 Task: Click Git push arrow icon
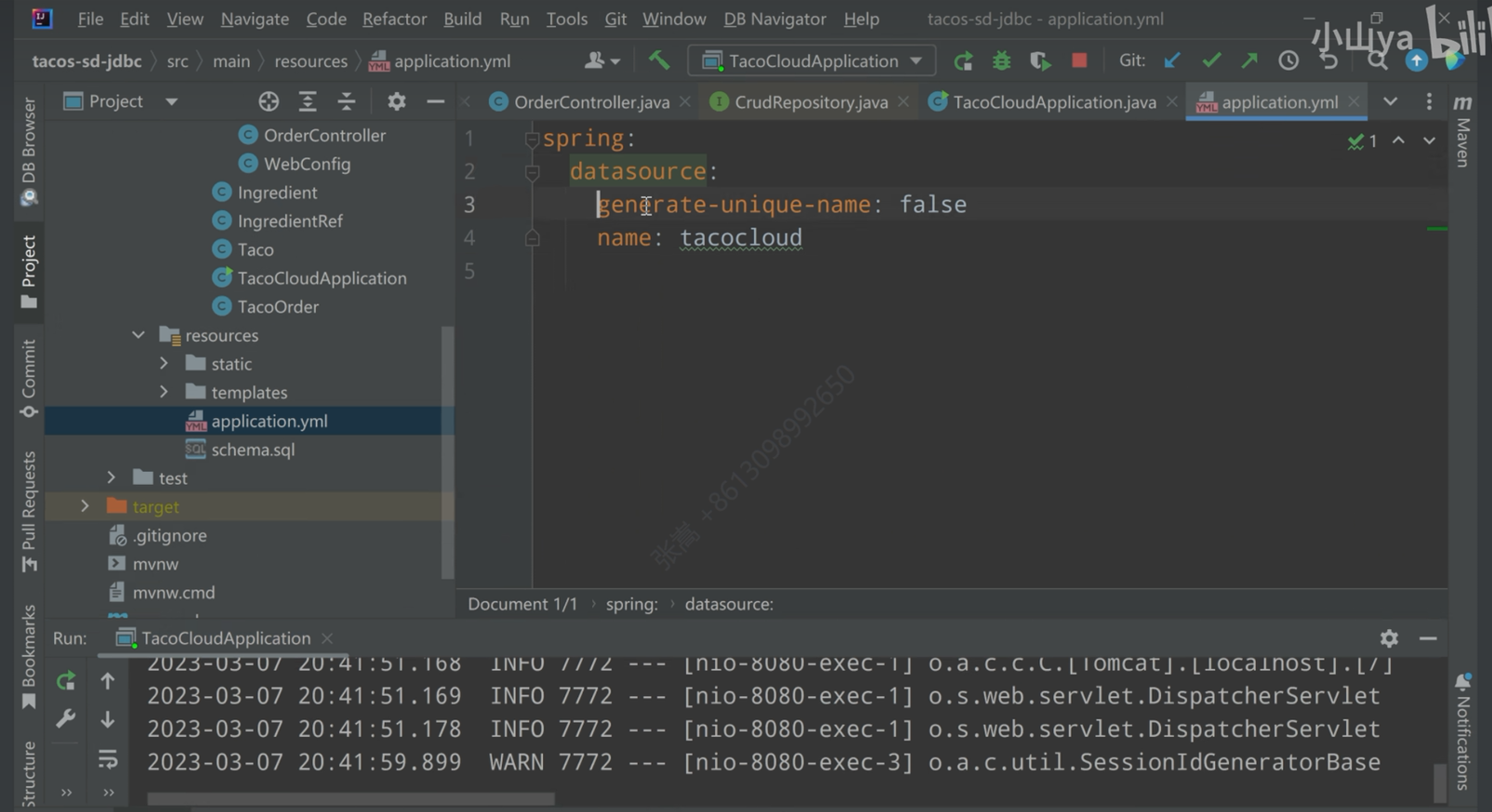pos(1249,60)
